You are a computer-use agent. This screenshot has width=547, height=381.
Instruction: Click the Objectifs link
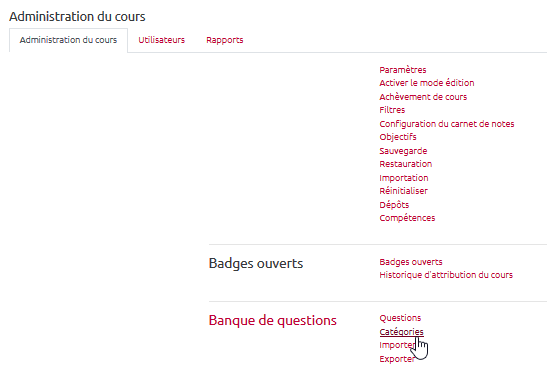click(398, 137)
